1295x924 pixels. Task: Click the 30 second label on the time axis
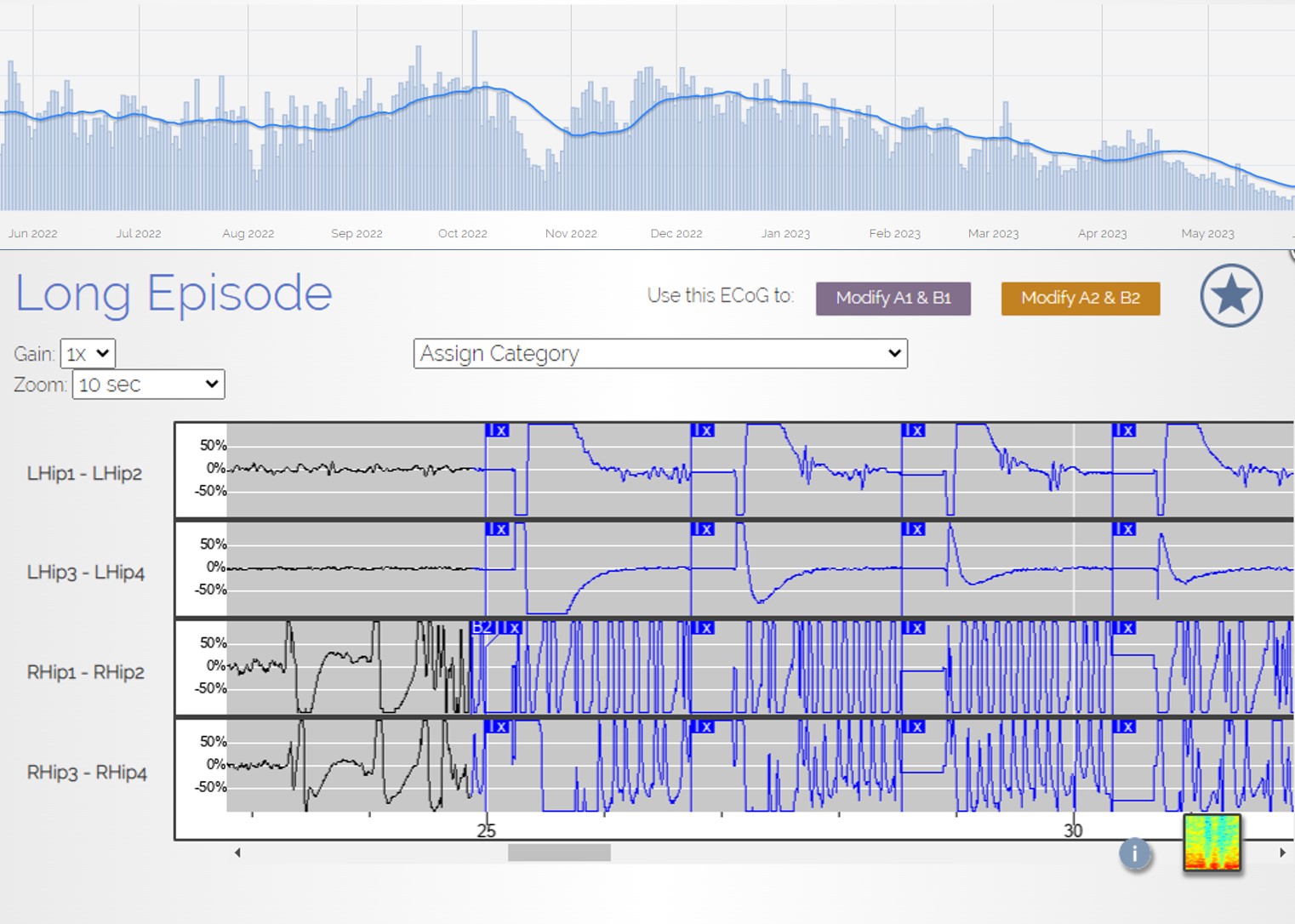[x=1073, y=830]
